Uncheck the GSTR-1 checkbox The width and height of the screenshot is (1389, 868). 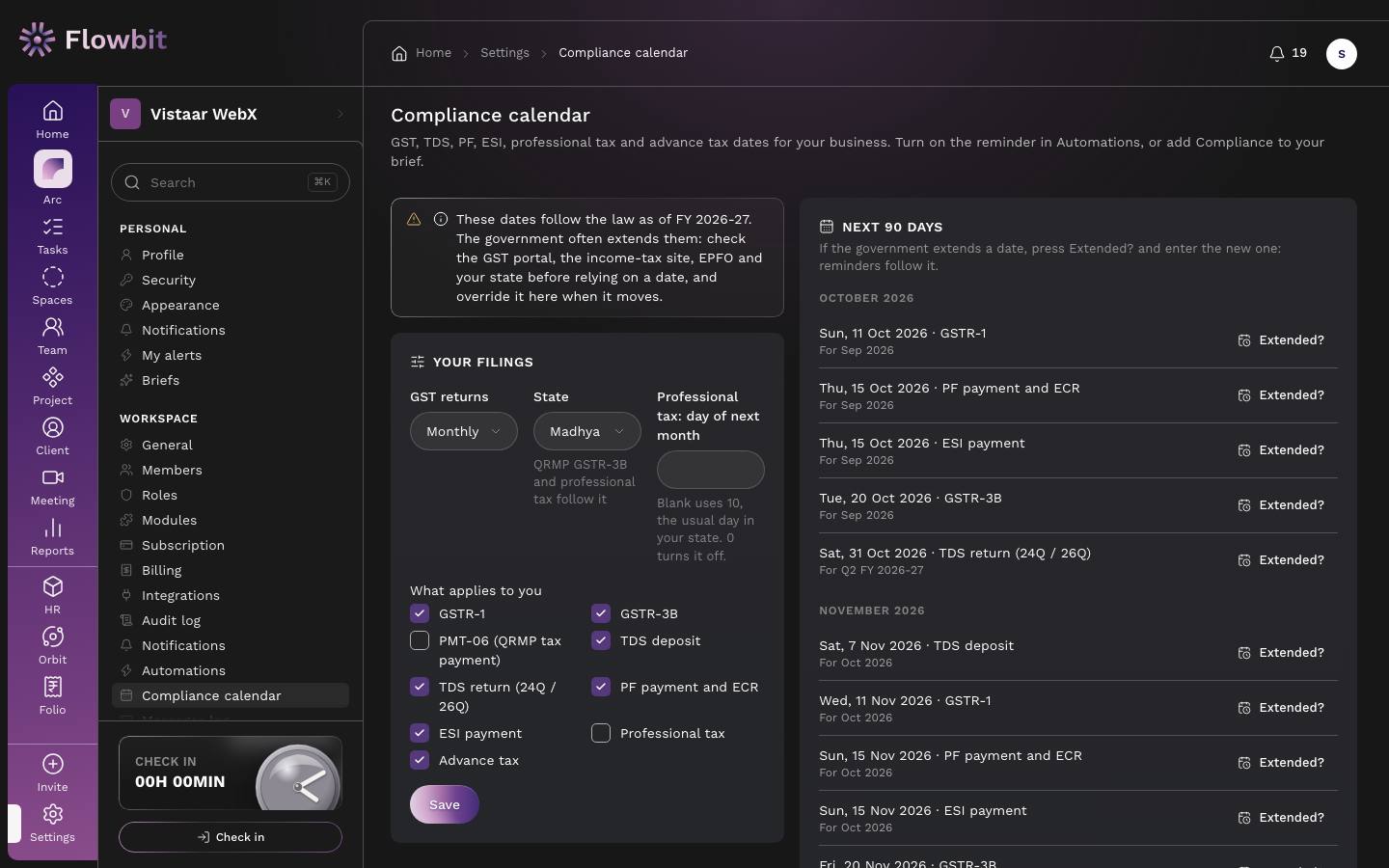point(420,613)
